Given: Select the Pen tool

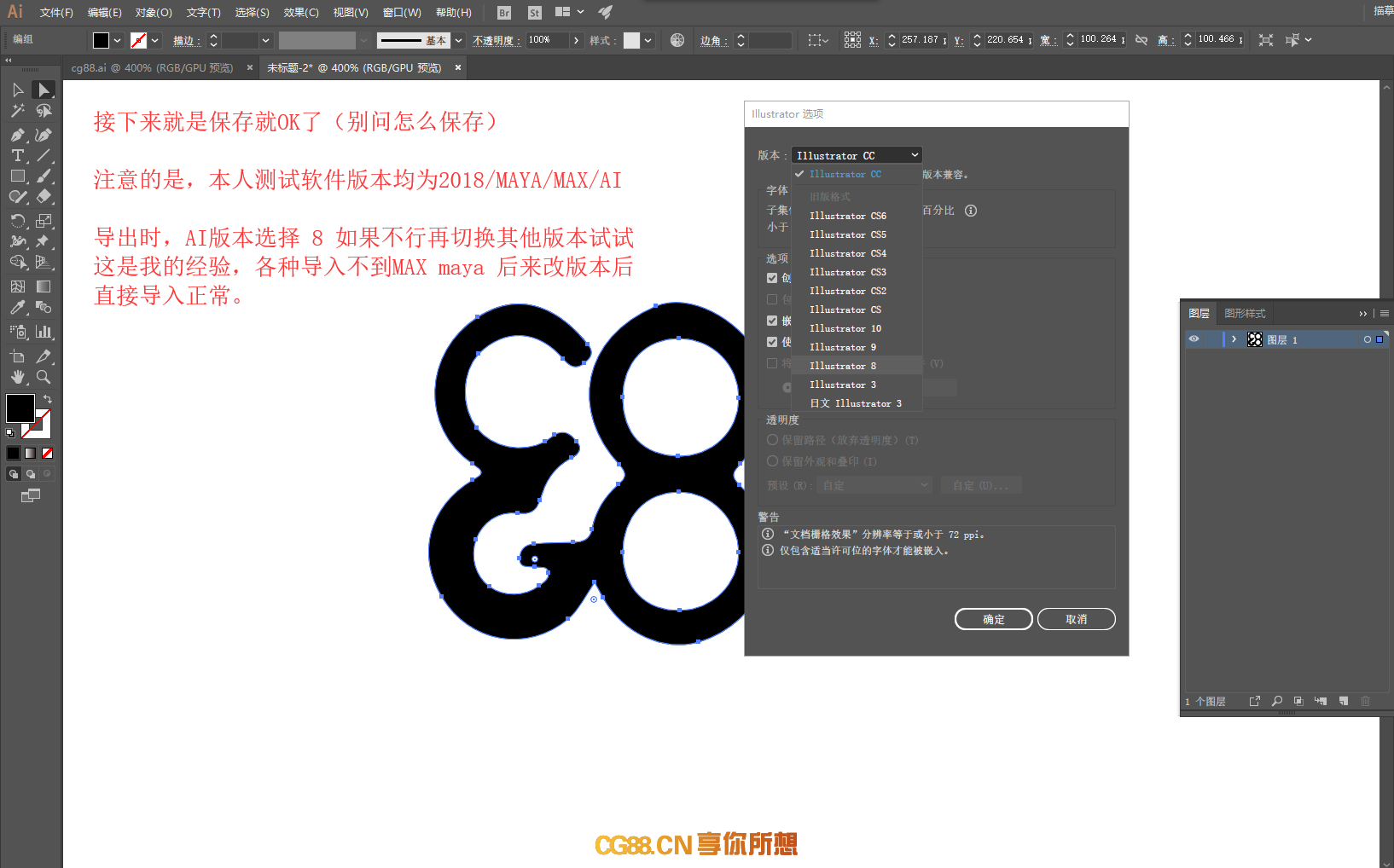Looking at the screenshot, I should [18, 135].
